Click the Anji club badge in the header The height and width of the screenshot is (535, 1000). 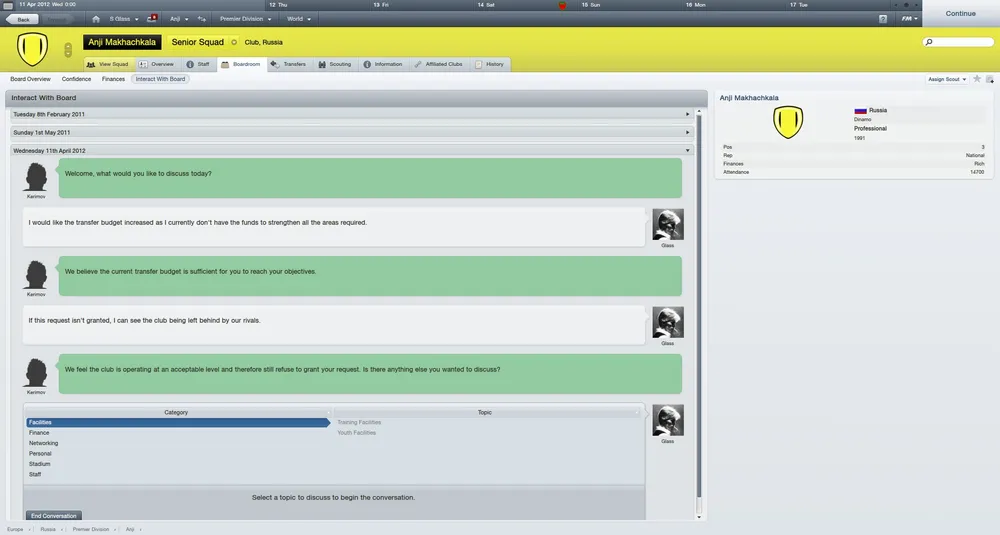pos(32,46)
